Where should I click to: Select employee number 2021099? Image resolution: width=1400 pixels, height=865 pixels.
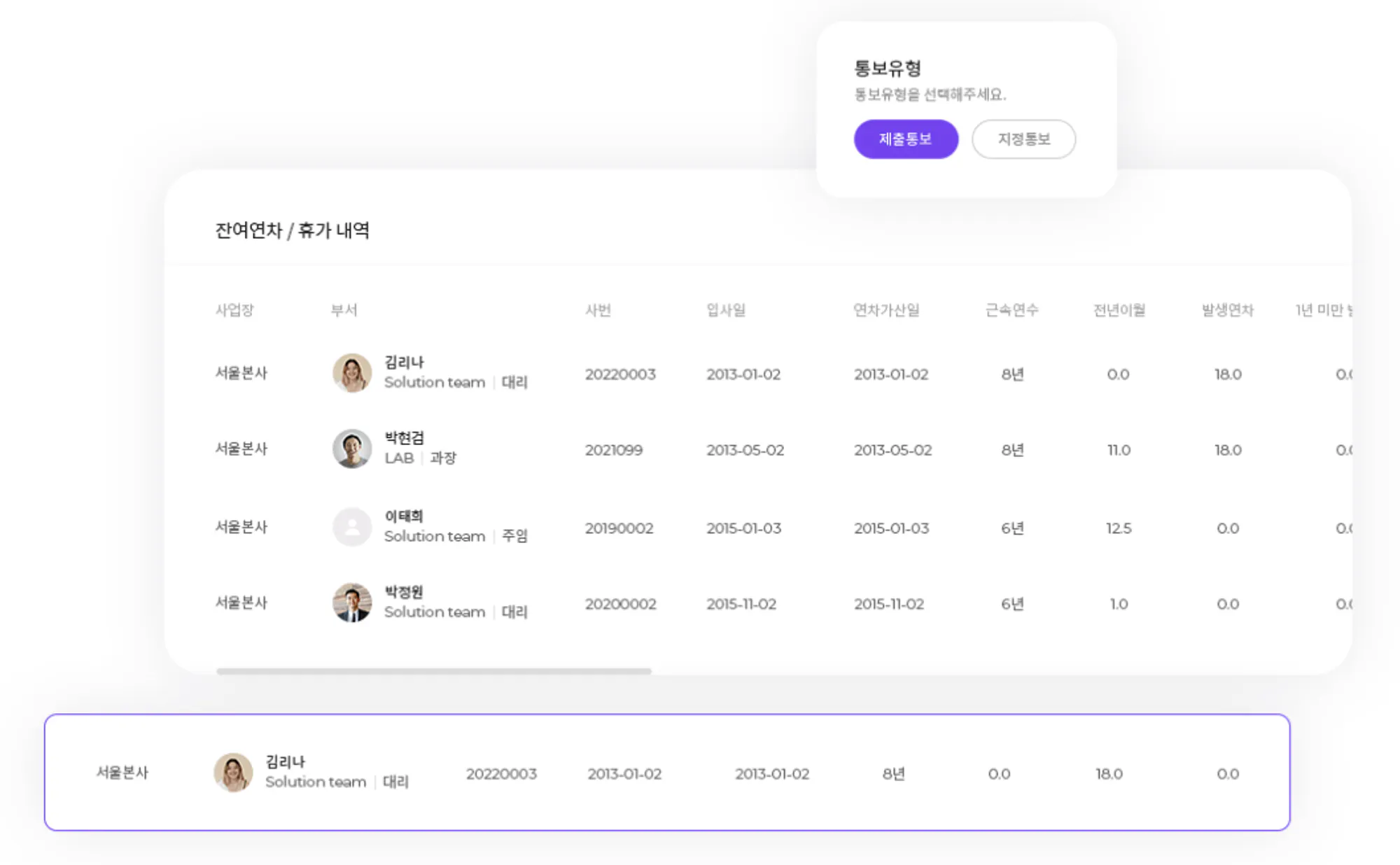coord(614,450)
